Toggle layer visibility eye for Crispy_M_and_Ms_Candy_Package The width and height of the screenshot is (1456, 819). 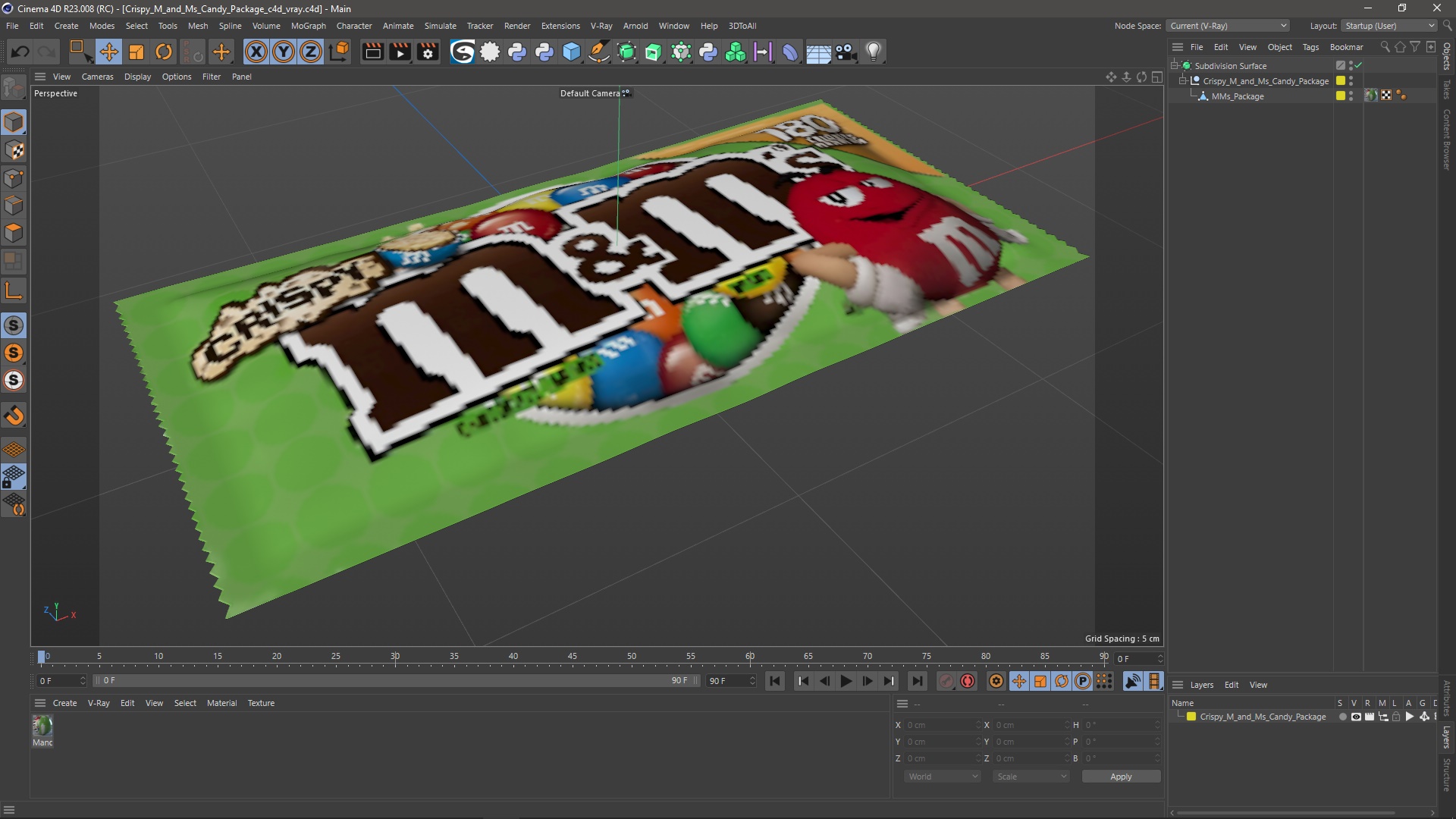coord(1356,717)
